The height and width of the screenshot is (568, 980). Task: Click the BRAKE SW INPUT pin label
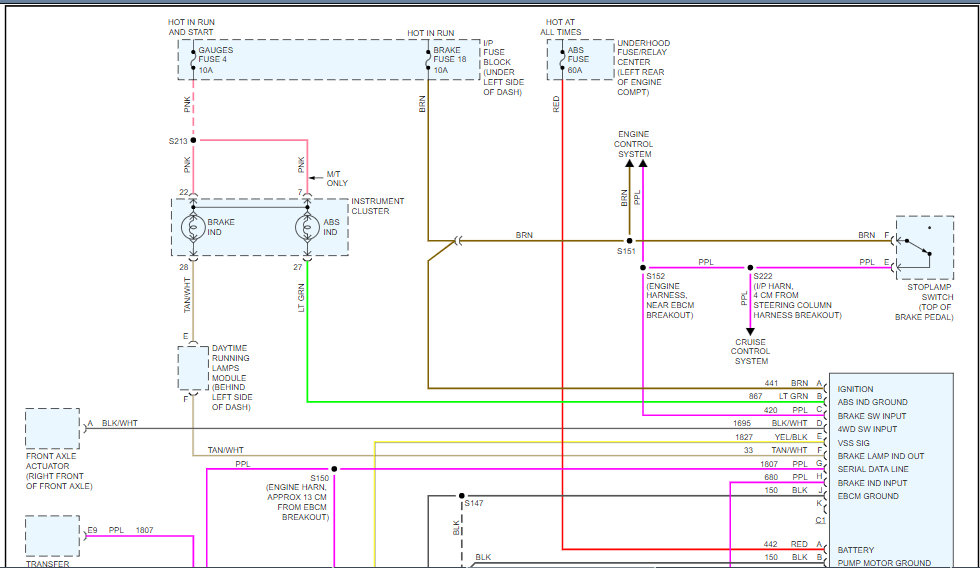(x=872, y=416)
